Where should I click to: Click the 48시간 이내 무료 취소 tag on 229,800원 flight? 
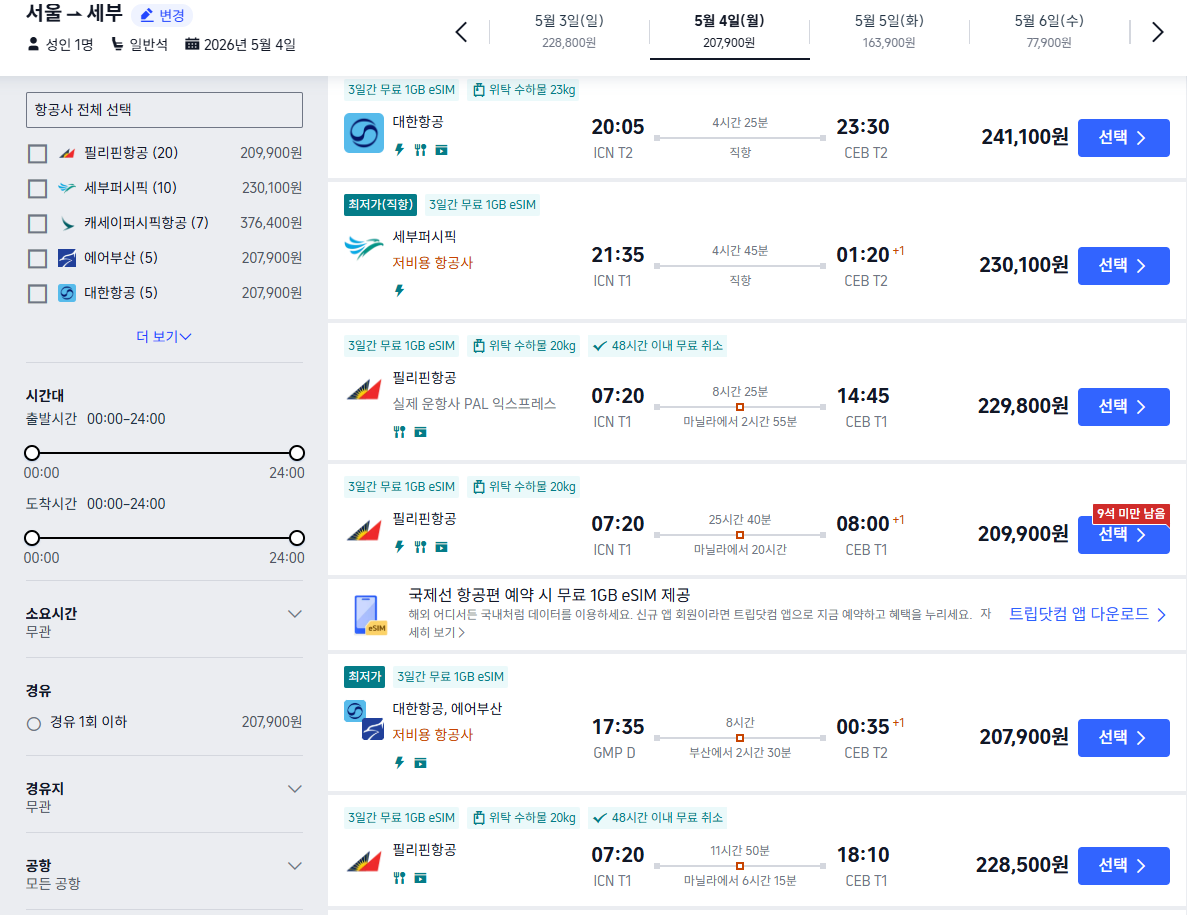click(658, 346)
